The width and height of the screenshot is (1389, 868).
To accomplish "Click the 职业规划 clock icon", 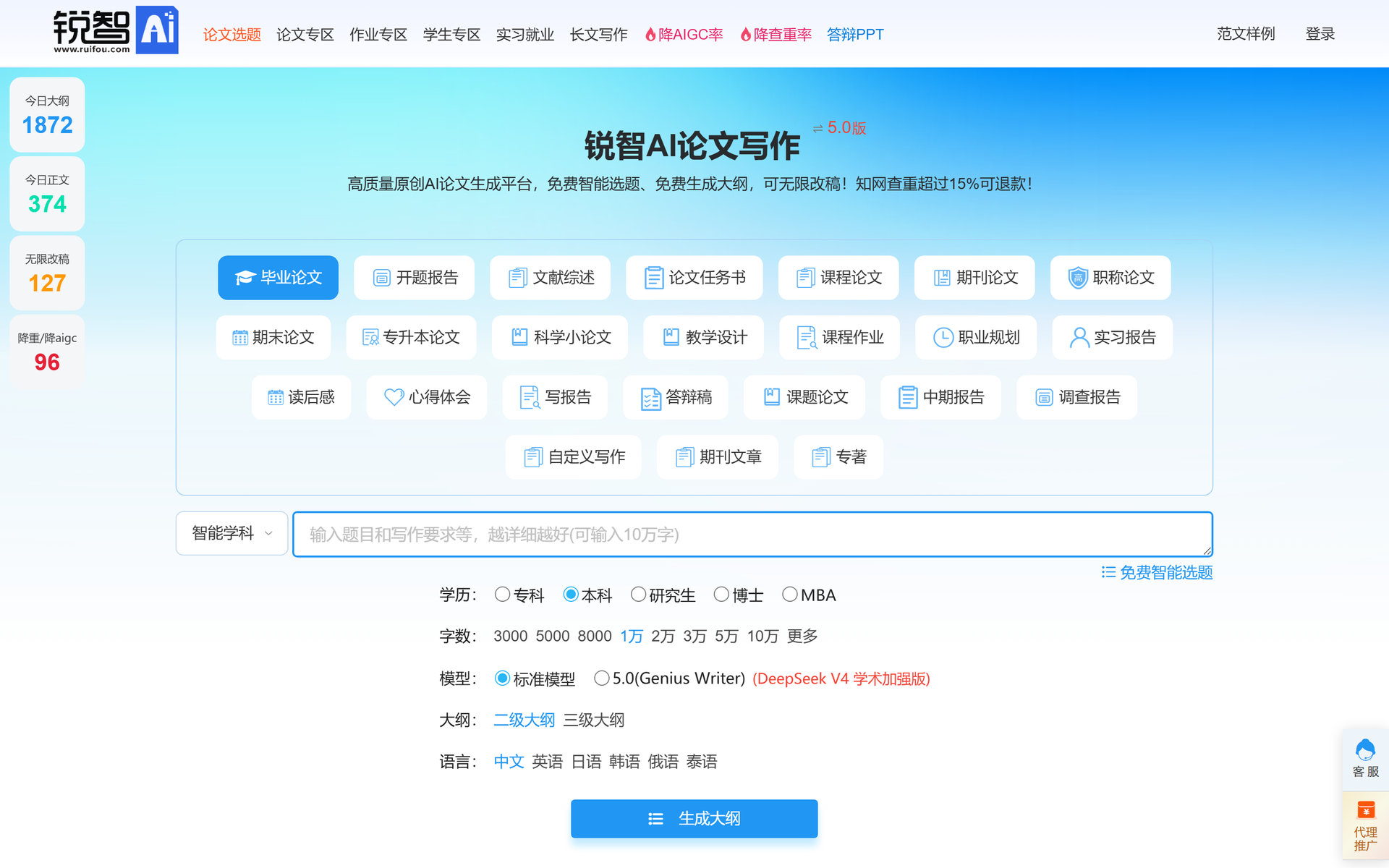I will [943, 338].
